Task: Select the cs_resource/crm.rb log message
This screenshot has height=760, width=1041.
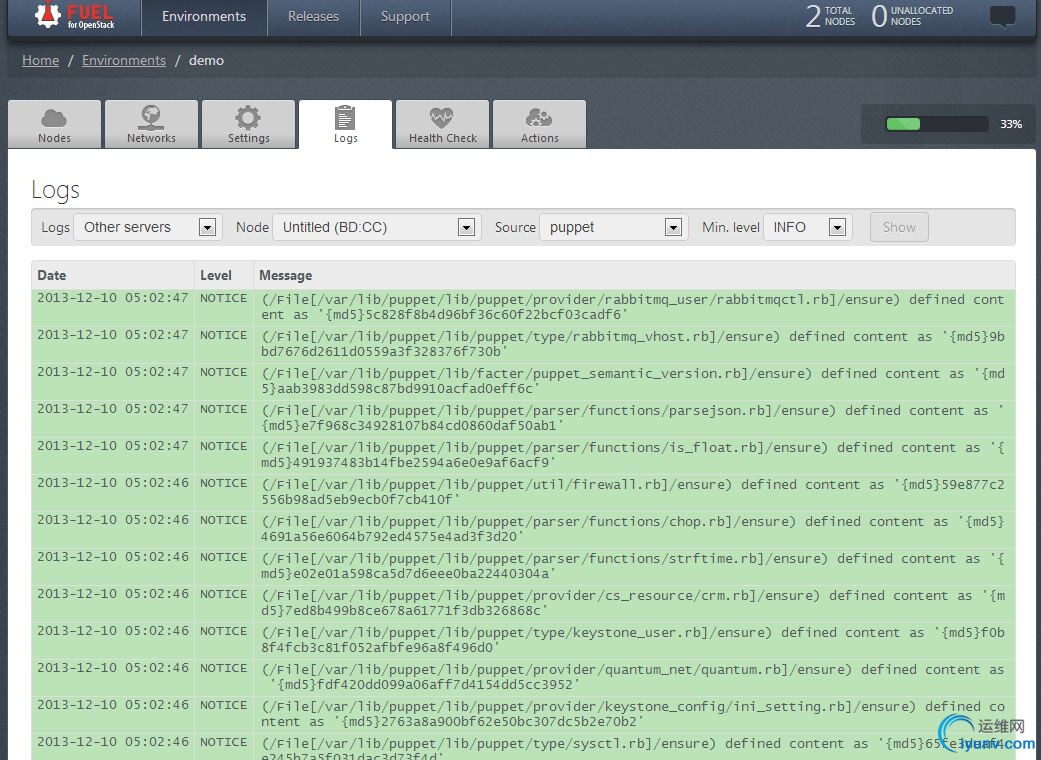Action: tap(633, 603)
